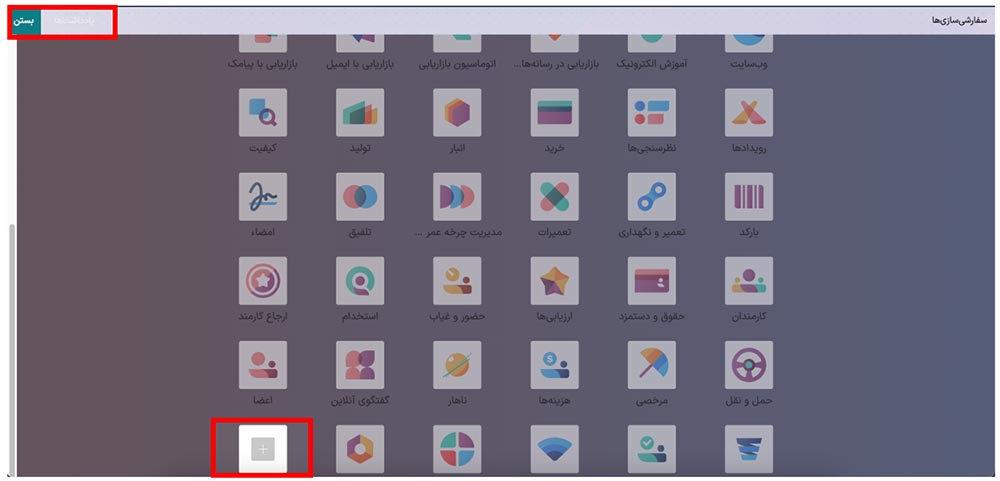Open the نظرسنجی‌ها (Surveys) app icon

(x=652, y=113)
